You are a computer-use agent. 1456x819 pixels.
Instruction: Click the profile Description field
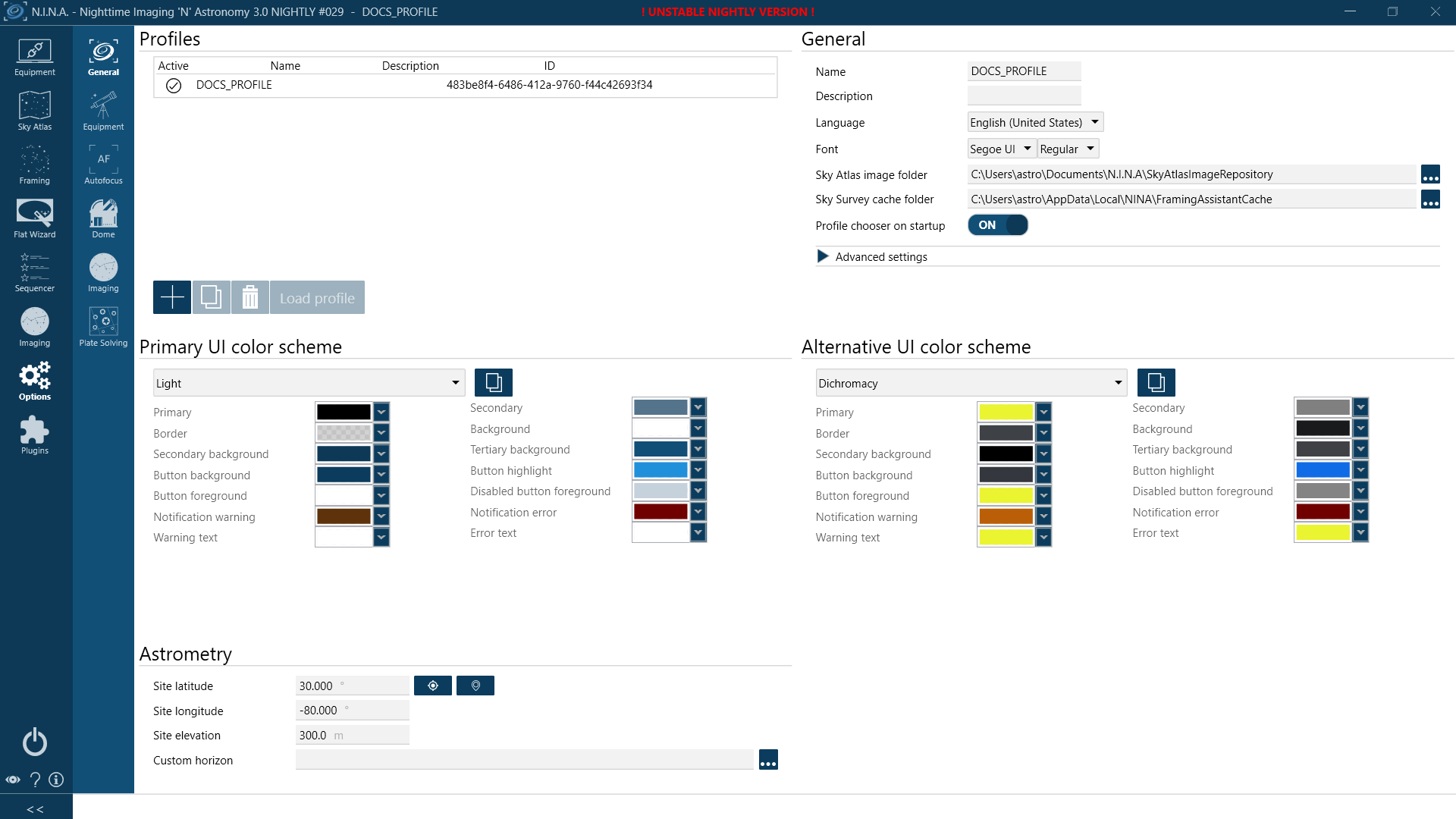coord(1024,96)
